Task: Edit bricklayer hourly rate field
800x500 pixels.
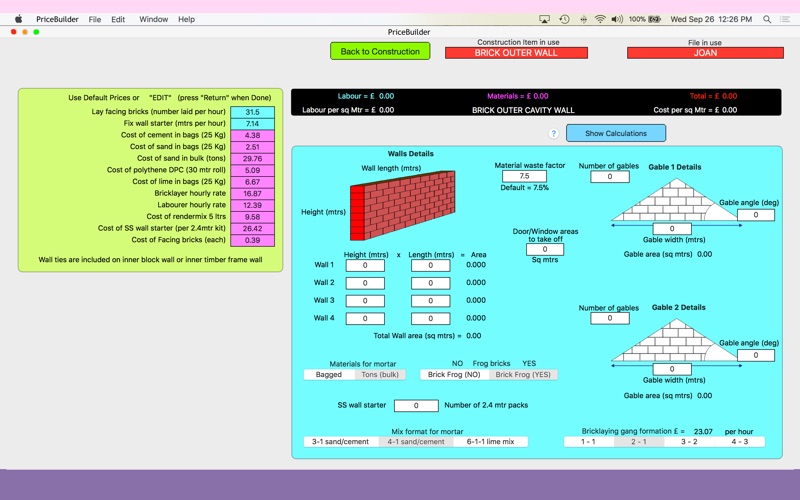Action: (x=253, y=194)
